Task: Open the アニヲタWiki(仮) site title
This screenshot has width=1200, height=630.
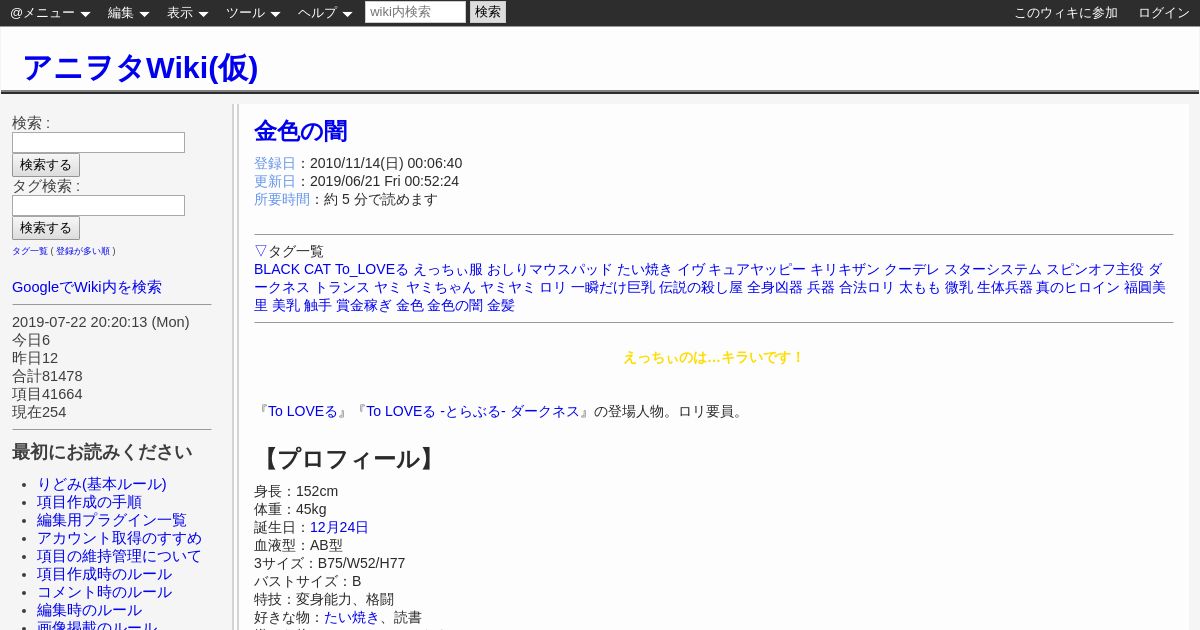Action: coord(140,67)
